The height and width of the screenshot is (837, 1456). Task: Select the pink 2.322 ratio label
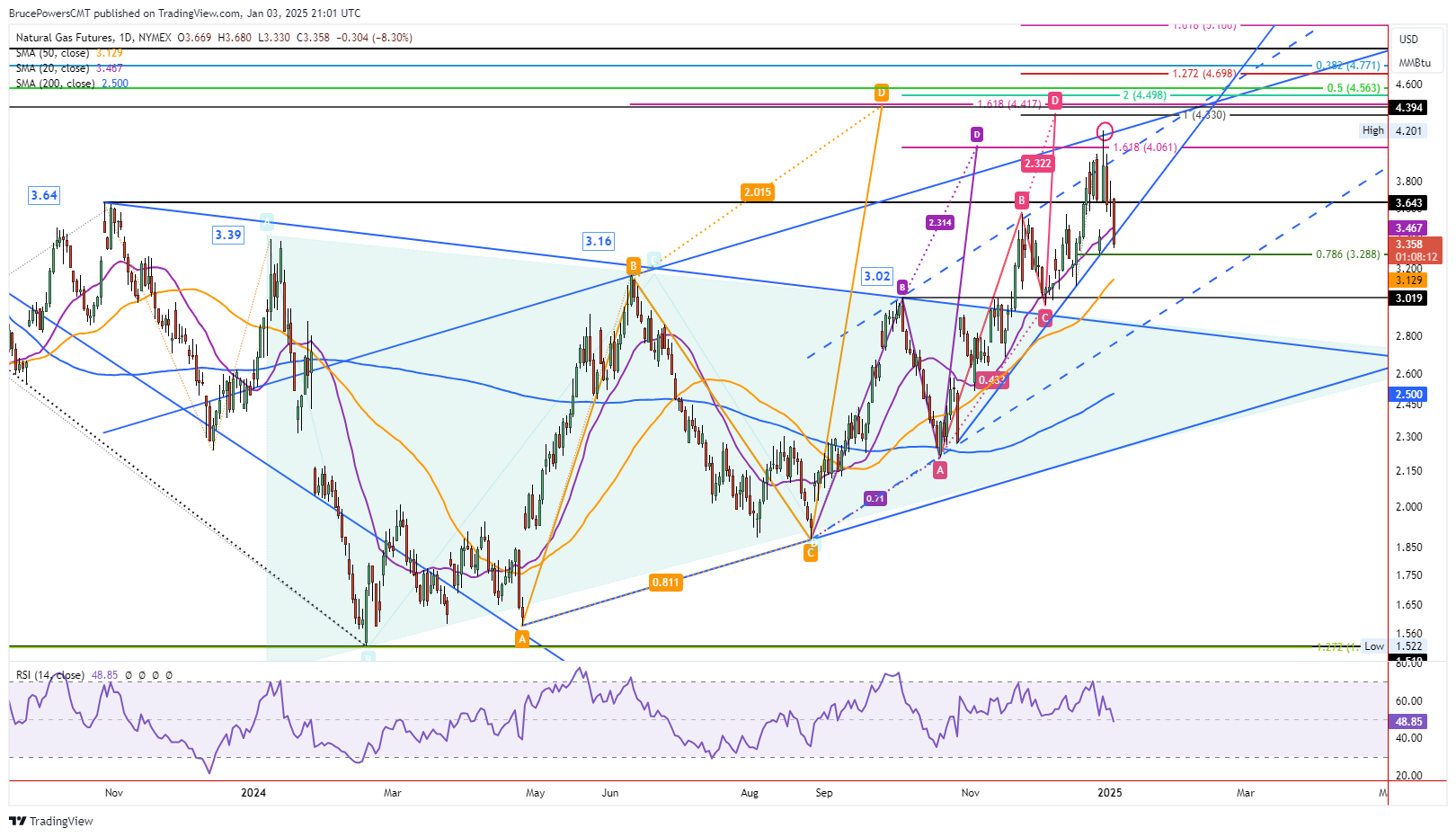click(x=1037, y=164)
